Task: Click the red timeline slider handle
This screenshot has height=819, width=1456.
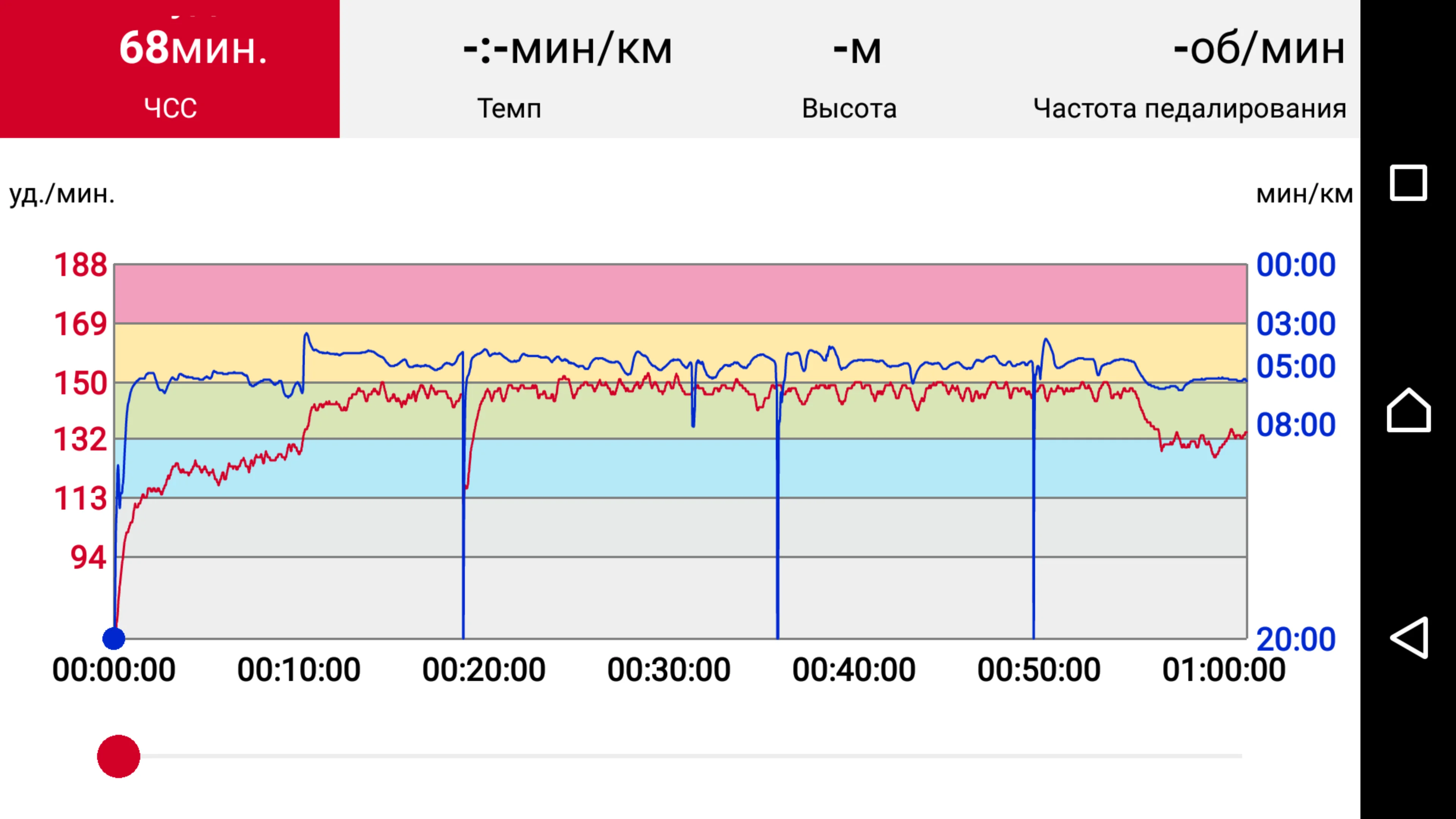Action: click(x=119, y=756)
